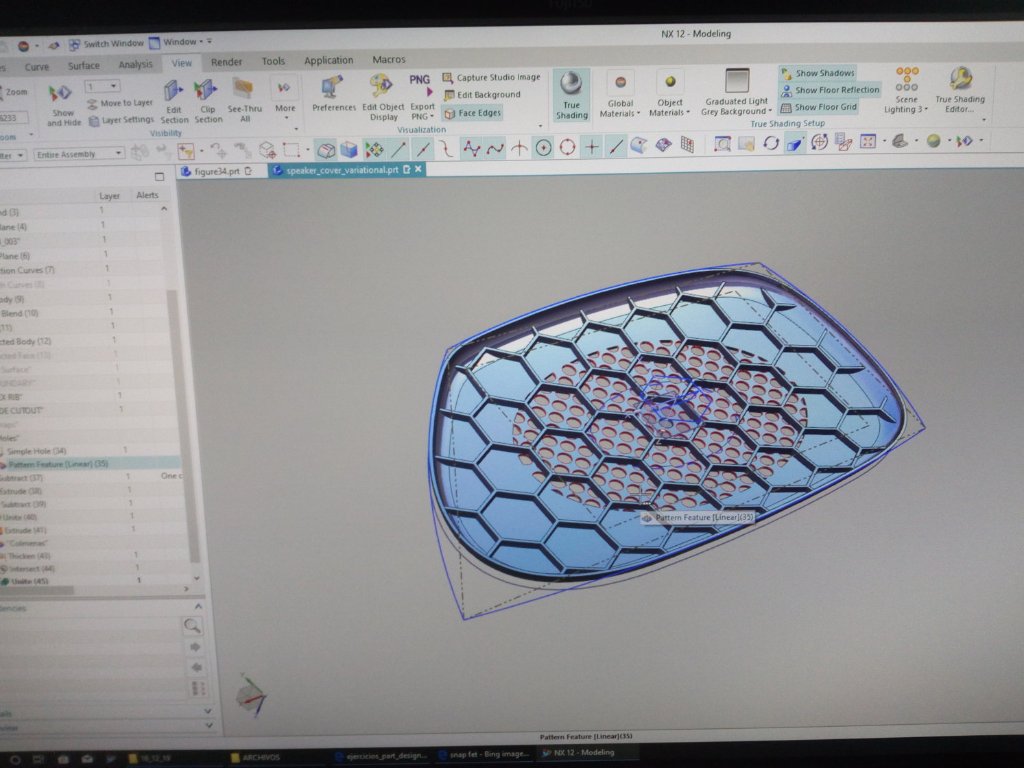Collapse the Dependencies panel chevron
The width and height of the screenshot is (1024, 768).
[198, 607]
